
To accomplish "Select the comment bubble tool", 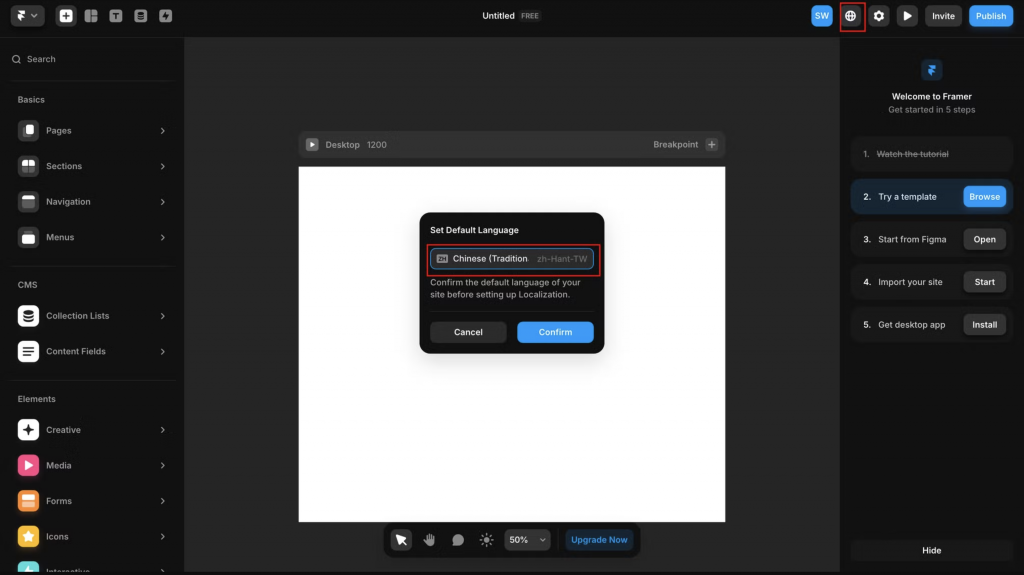I will (458, 540).
